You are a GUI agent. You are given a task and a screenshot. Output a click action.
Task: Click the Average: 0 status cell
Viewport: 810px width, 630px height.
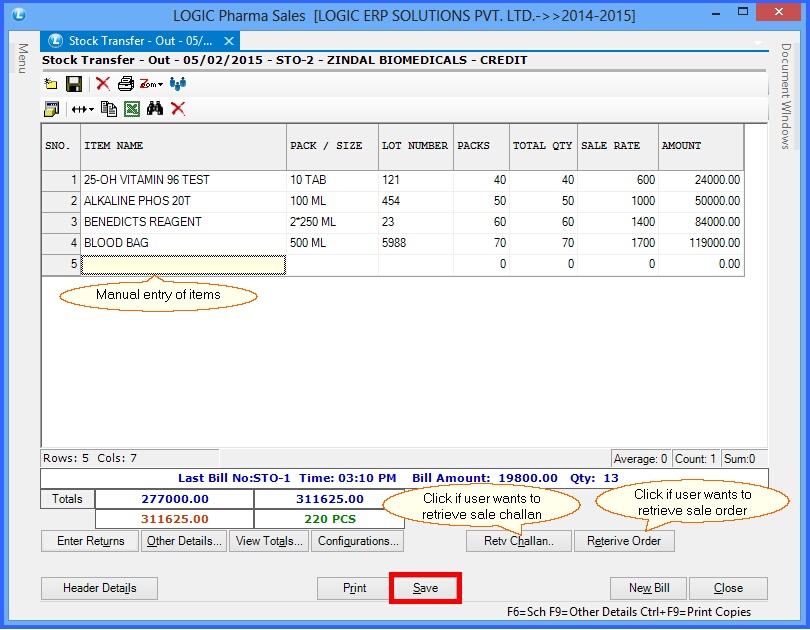click(x=640, y=459)
